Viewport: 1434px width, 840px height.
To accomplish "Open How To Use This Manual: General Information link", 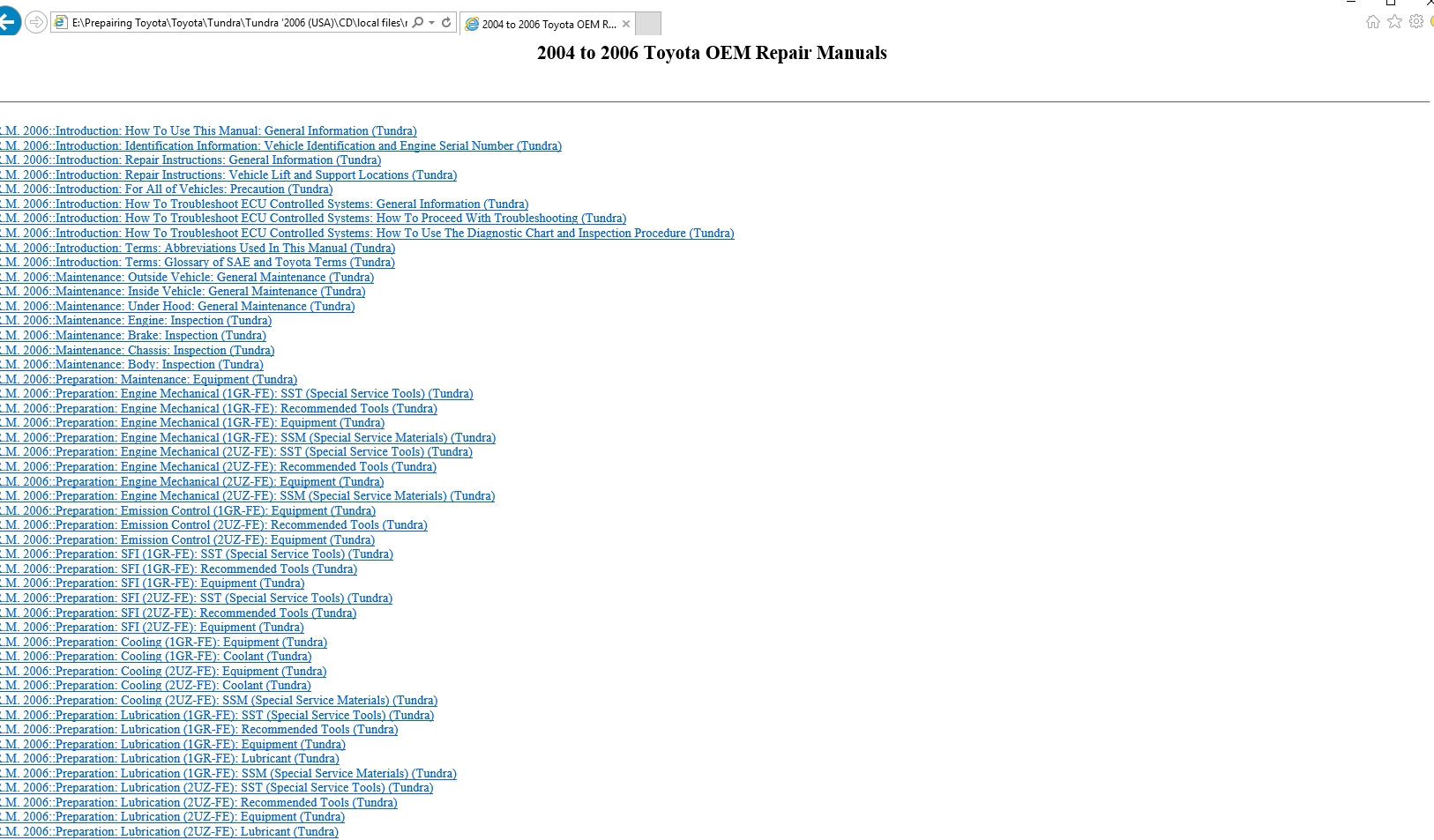I will click(208, 131).
